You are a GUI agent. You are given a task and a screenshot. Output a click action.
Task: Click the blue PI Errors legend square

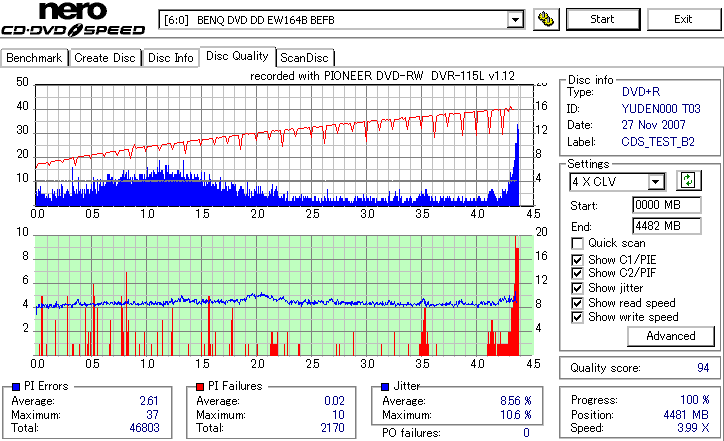tap(16, 387)
